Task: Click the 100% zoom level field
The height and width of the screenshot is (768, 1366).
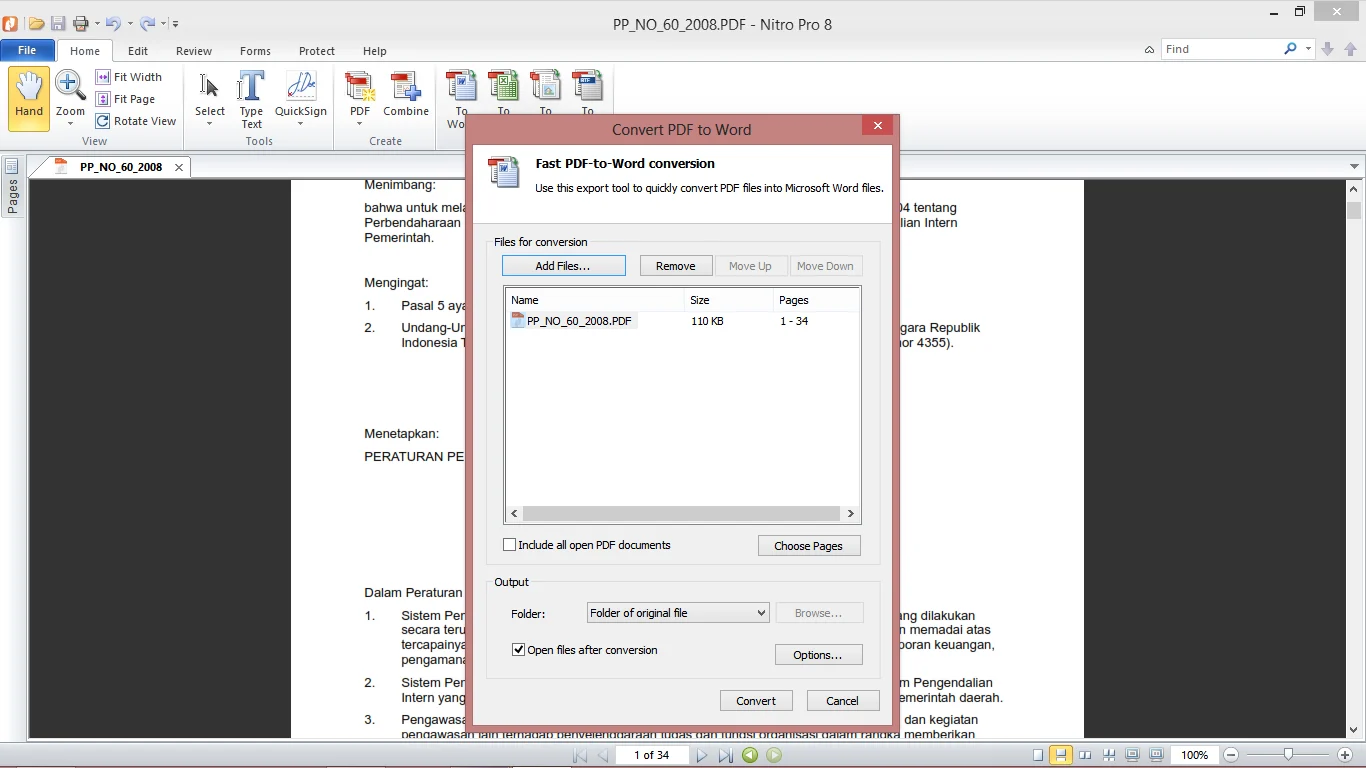Action: coord(1194,755)
